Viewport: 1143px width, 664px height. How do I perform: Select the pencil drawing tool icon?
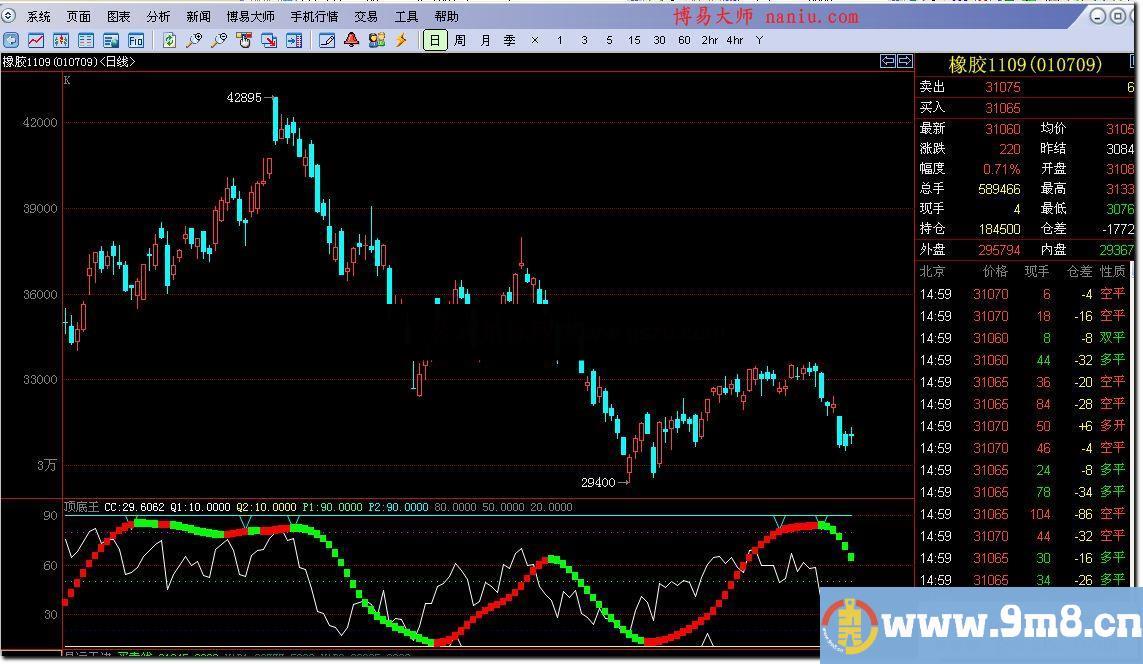pyautogui.click(x=326, y=40)
